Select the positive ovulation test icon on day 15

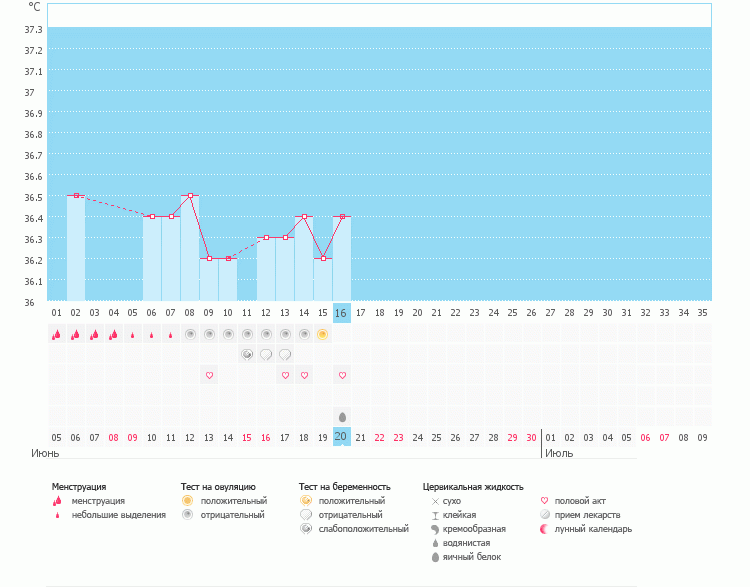[x=323, y=335]
